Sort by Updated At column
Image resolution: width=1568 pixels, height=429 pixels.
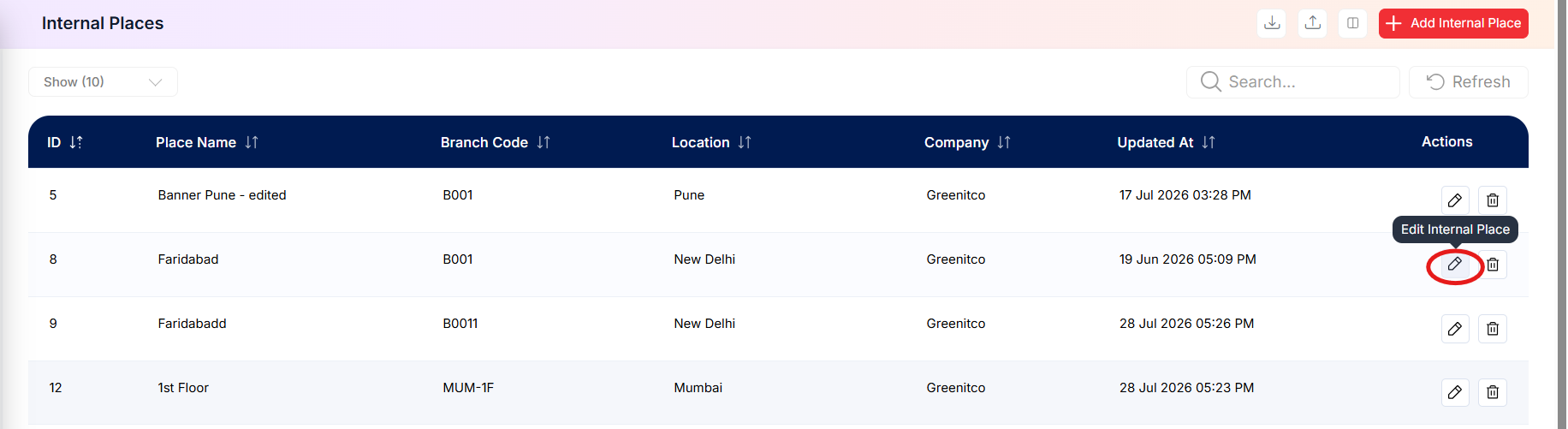pyautogui.click(x=1166, y=142)
